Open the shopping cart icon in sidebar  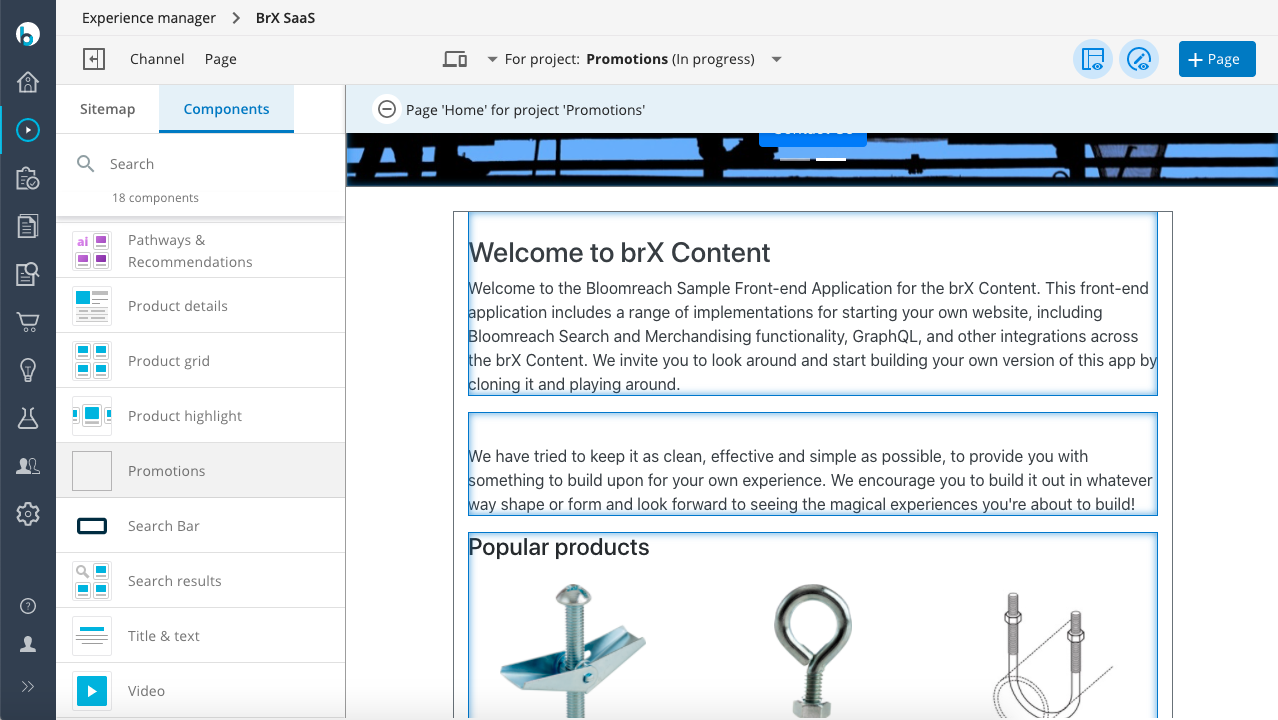(28, 322)
